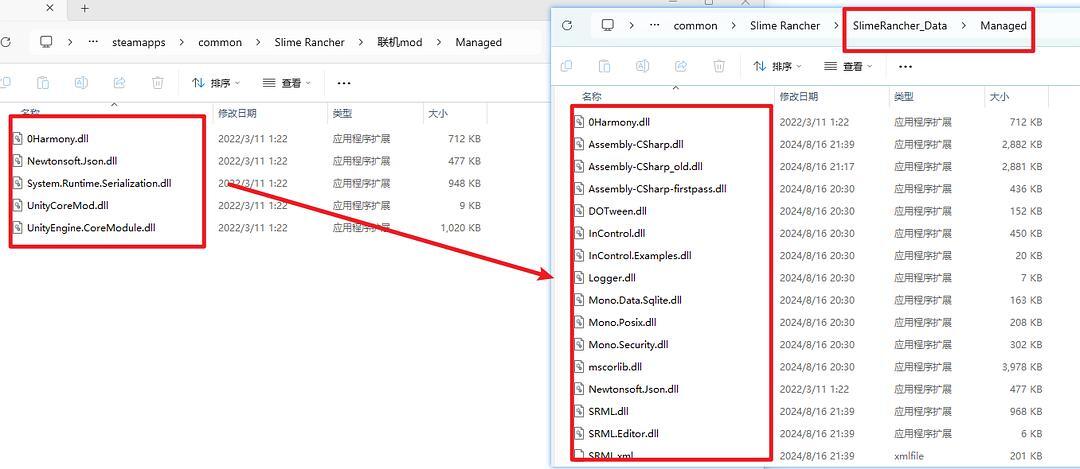Click Managed breadcrumb in left address bar
The image size is (1080, 469).
(479, 42)
